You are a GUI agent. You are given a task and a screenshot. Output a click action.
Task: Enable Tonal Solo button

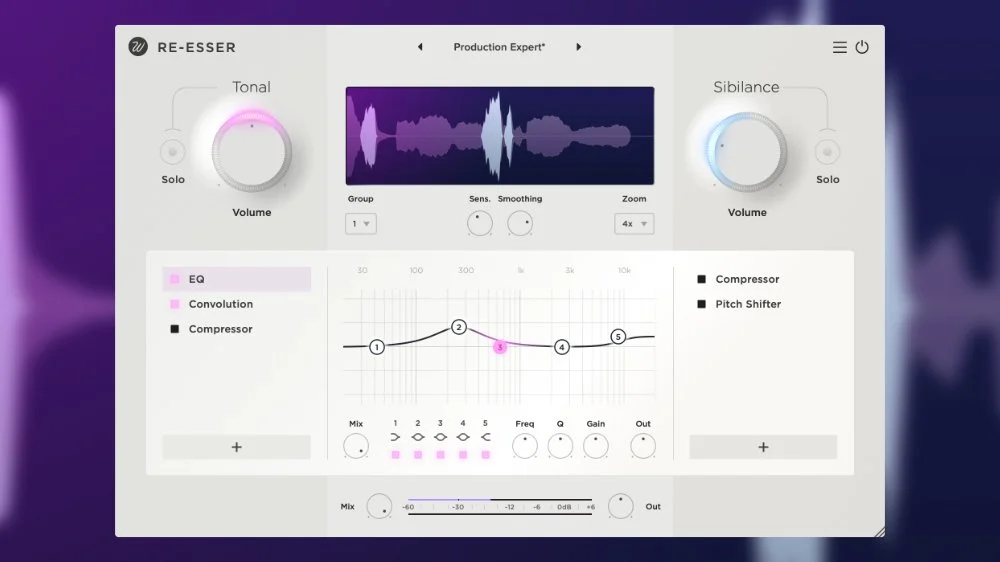coord(172,152)
